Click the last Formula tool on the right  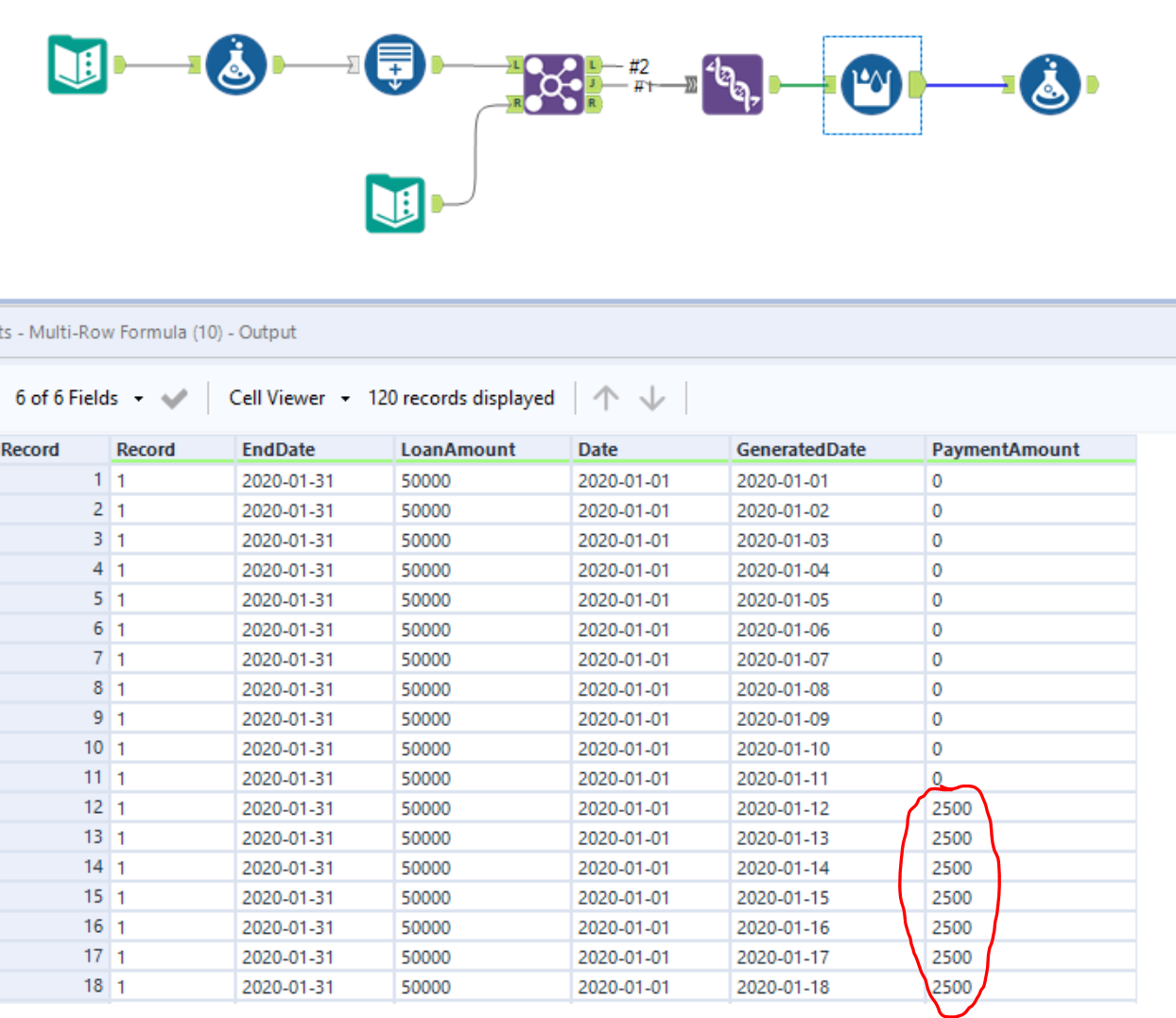click(1049, 84)
